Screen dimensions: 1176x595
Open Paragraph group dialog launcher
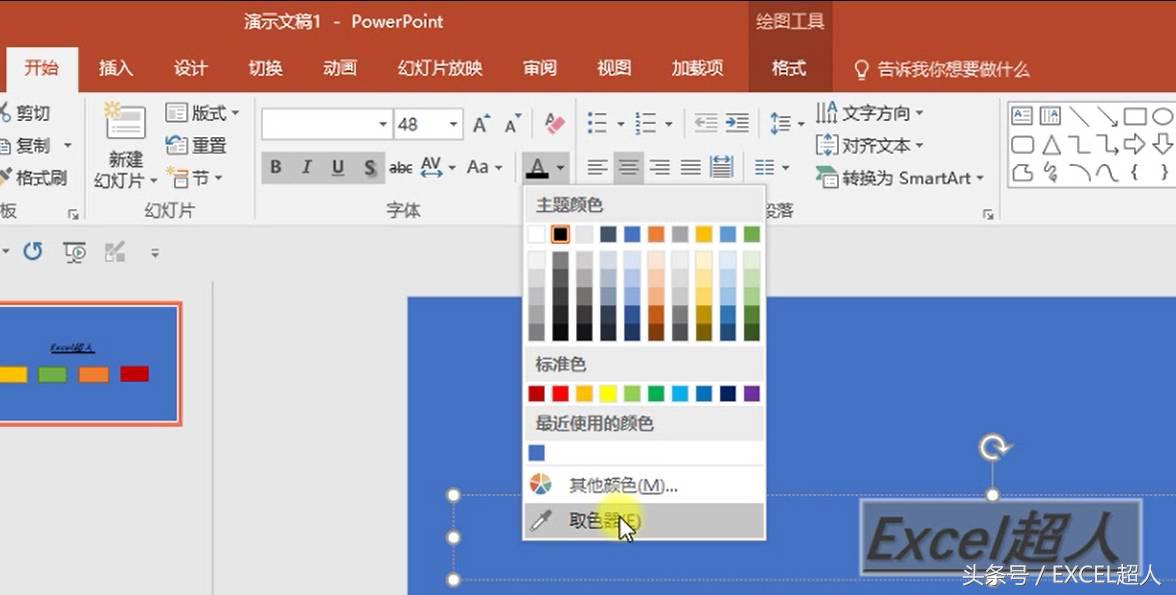tap(988, 214)
